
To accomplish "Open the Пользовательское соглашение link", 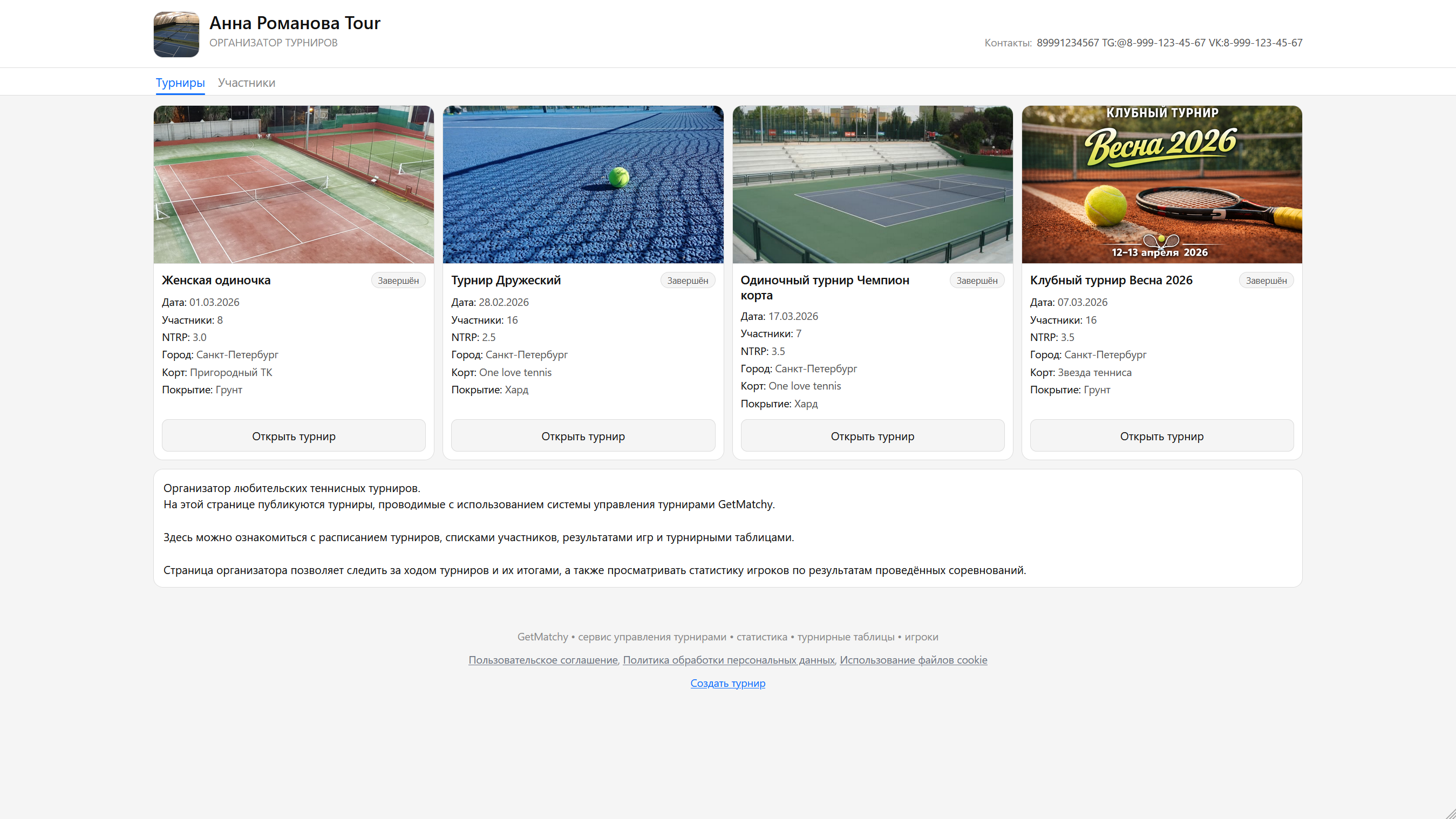I will click(x=542, y=660).
